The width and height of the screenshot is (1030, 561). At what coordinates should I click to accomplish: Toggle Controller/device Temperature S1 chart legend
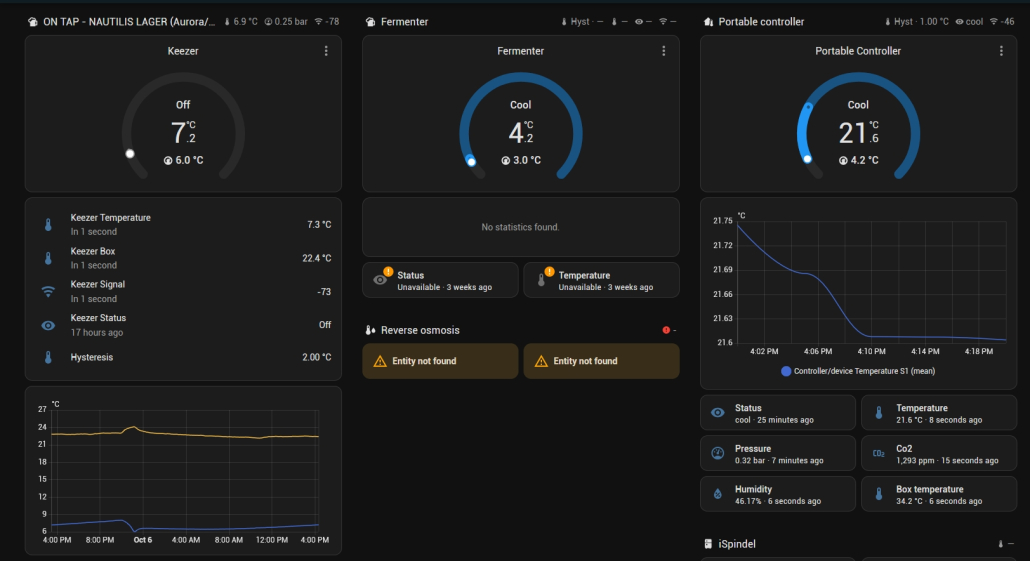point(857,371)
